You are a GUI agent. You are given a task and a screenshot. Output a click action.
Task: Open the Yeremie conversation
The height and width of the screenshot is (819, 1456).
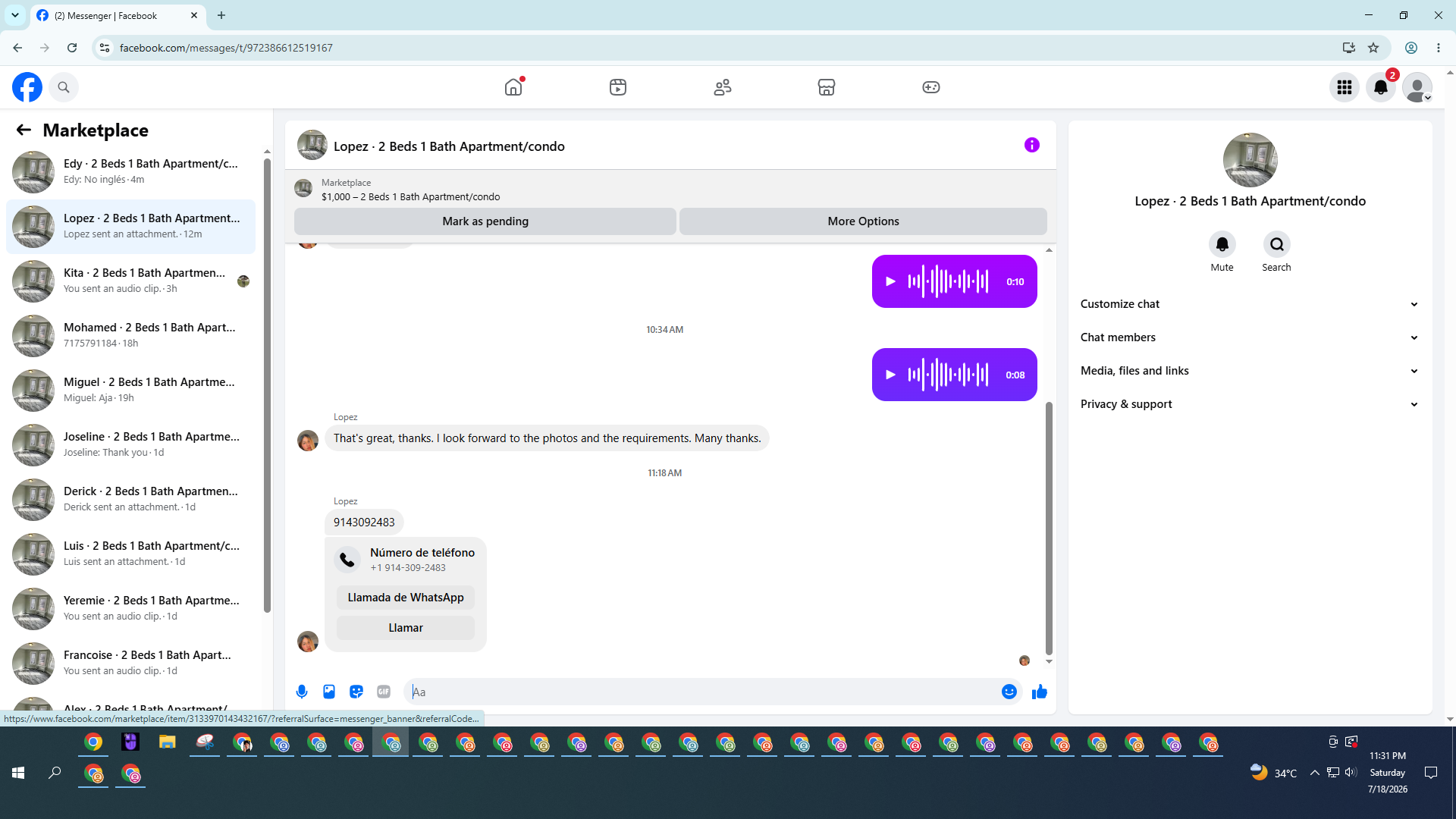click(131, 609)
